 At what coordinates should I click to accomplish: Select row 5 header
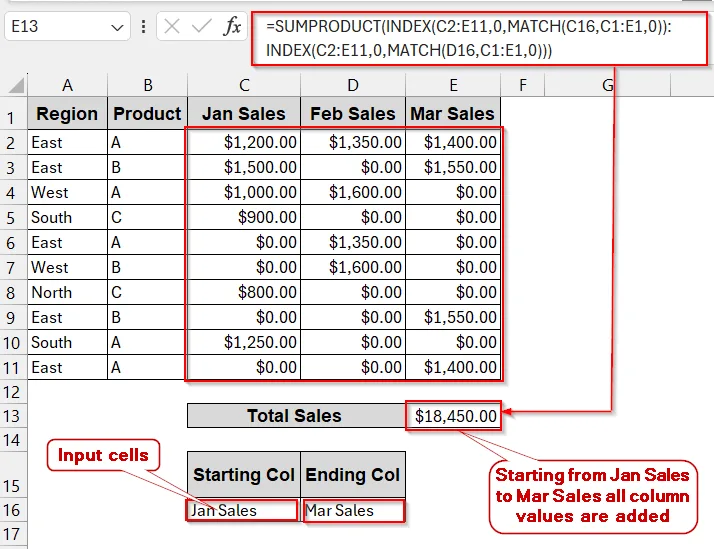(13, 218)
